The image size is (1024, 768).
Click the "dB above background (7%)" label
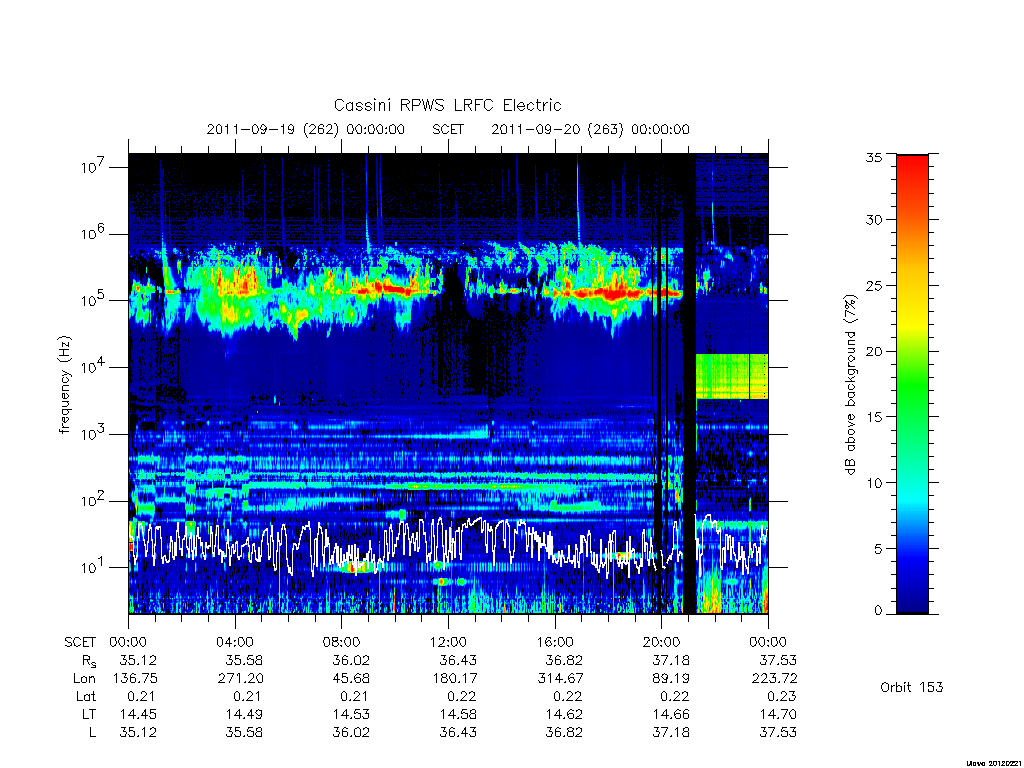pyautogui.click(x=850, y=385)
